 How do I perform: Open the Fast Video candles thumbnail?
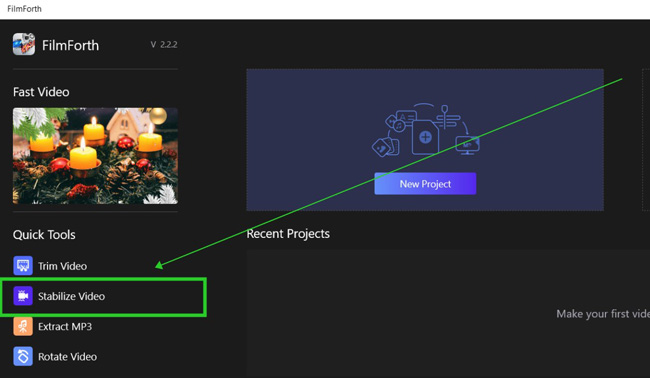[95, 156]
